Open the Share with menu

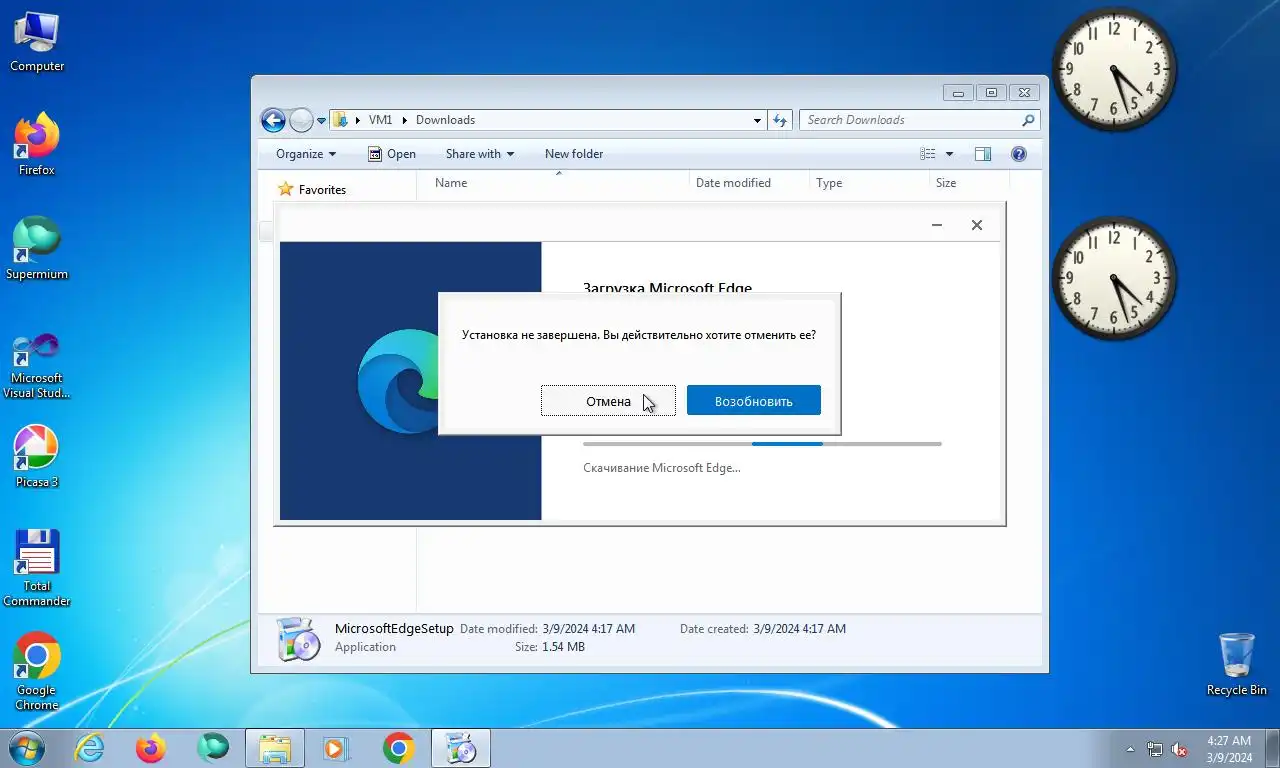click(480, 154)
